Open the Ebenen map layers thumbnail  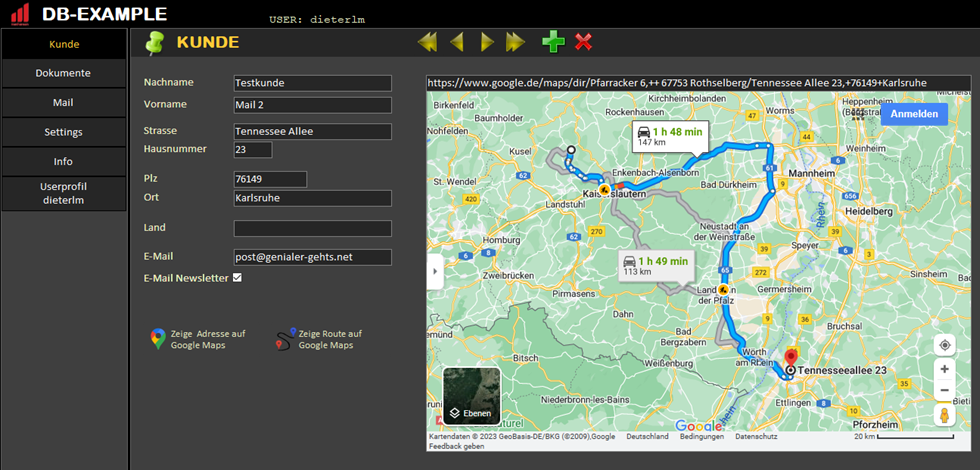point(471,396)
